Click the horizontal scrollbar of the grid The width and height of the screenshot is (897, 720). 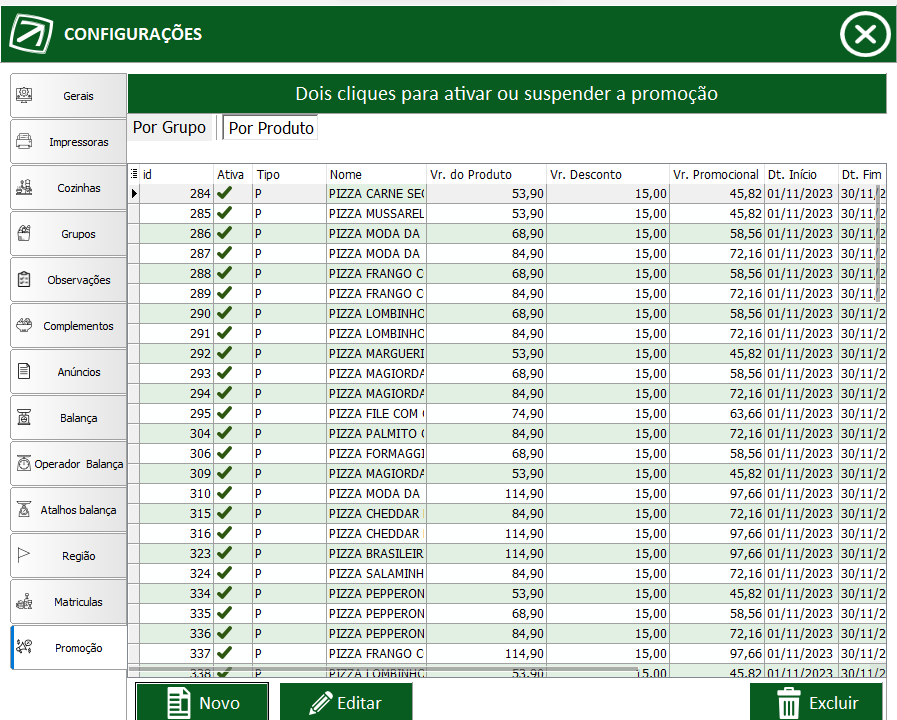pos(383,668)
